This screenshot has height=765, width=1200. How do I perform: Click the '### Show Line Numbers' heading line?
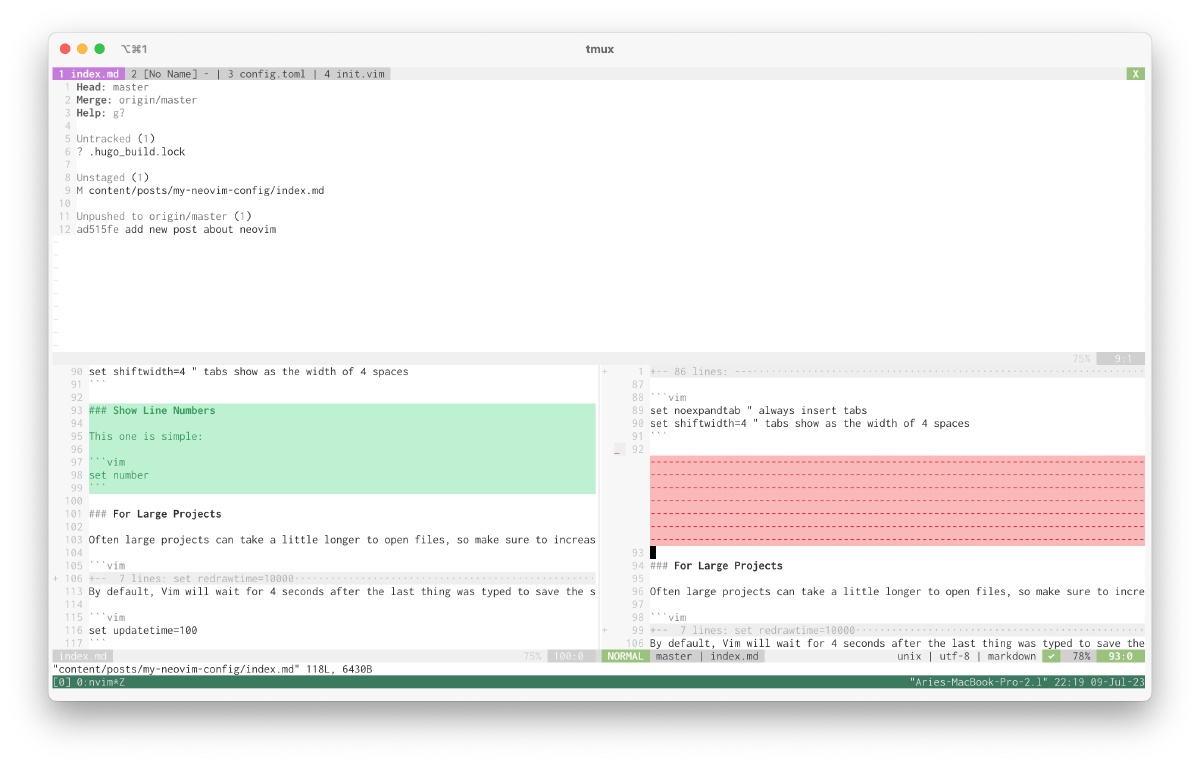coord(151,411)
